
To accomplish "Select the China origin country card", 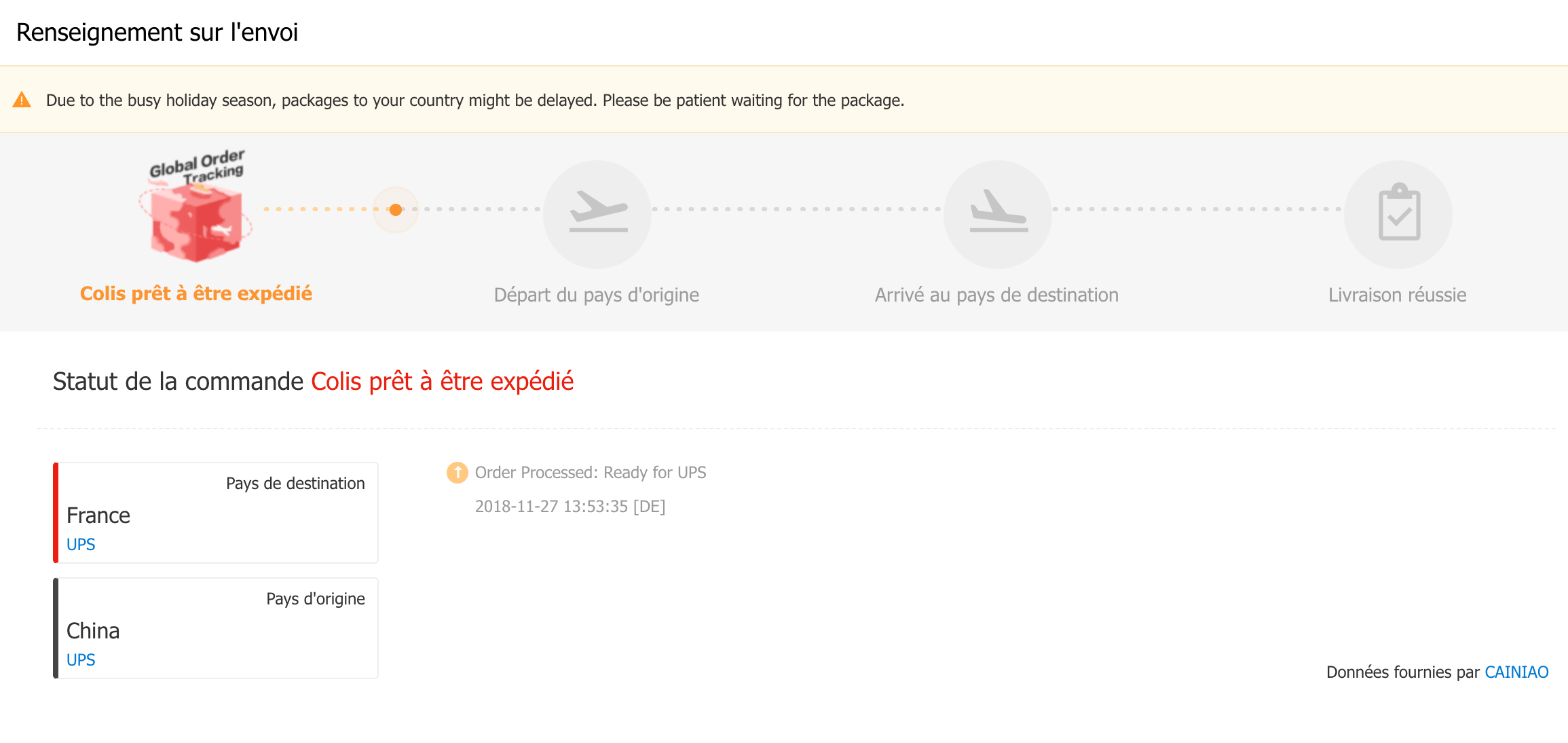I will pos(216,628).
